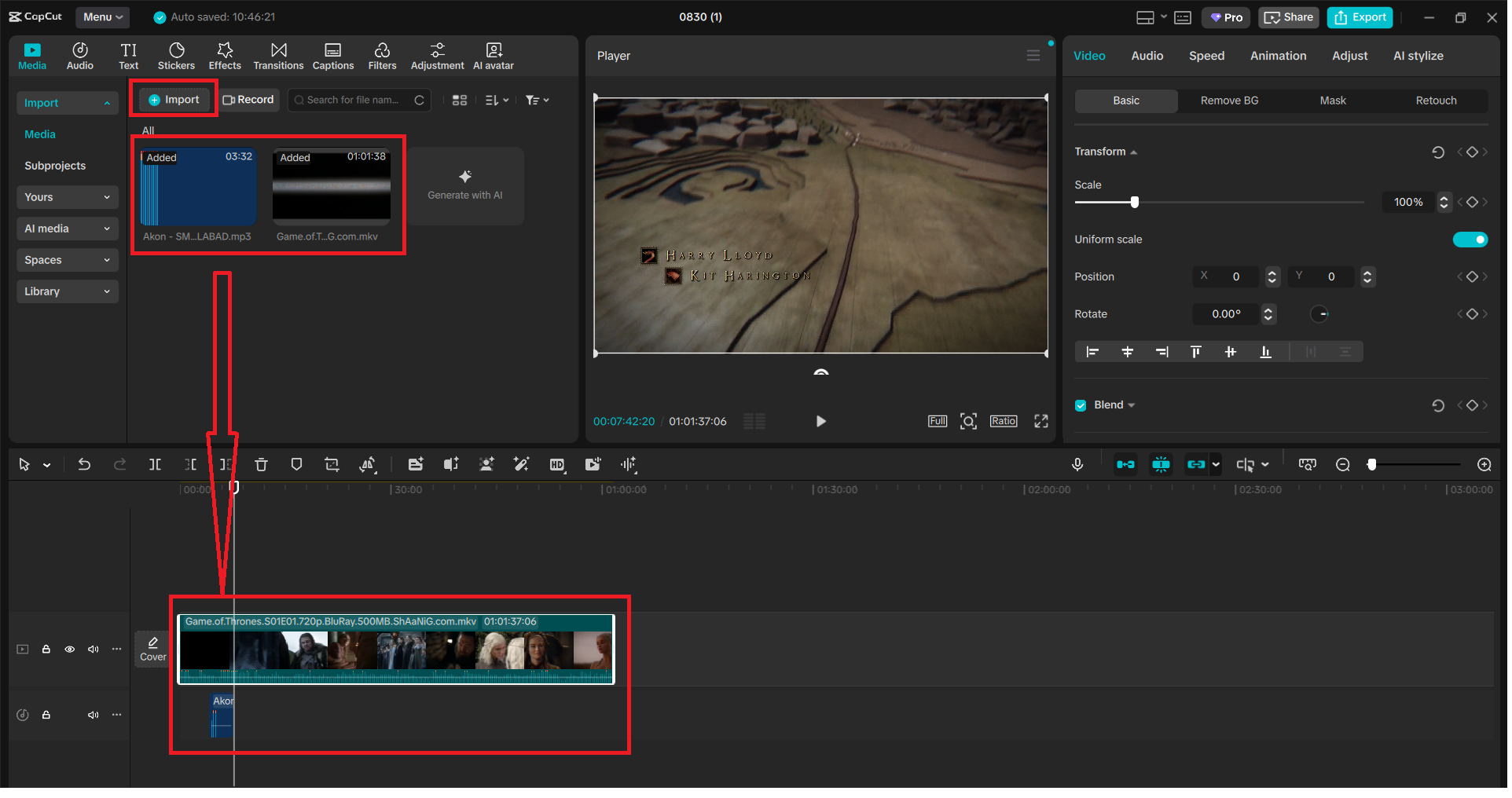Open the Text panel
This screenshot has height=798, width=1512.
pos(129,57)
